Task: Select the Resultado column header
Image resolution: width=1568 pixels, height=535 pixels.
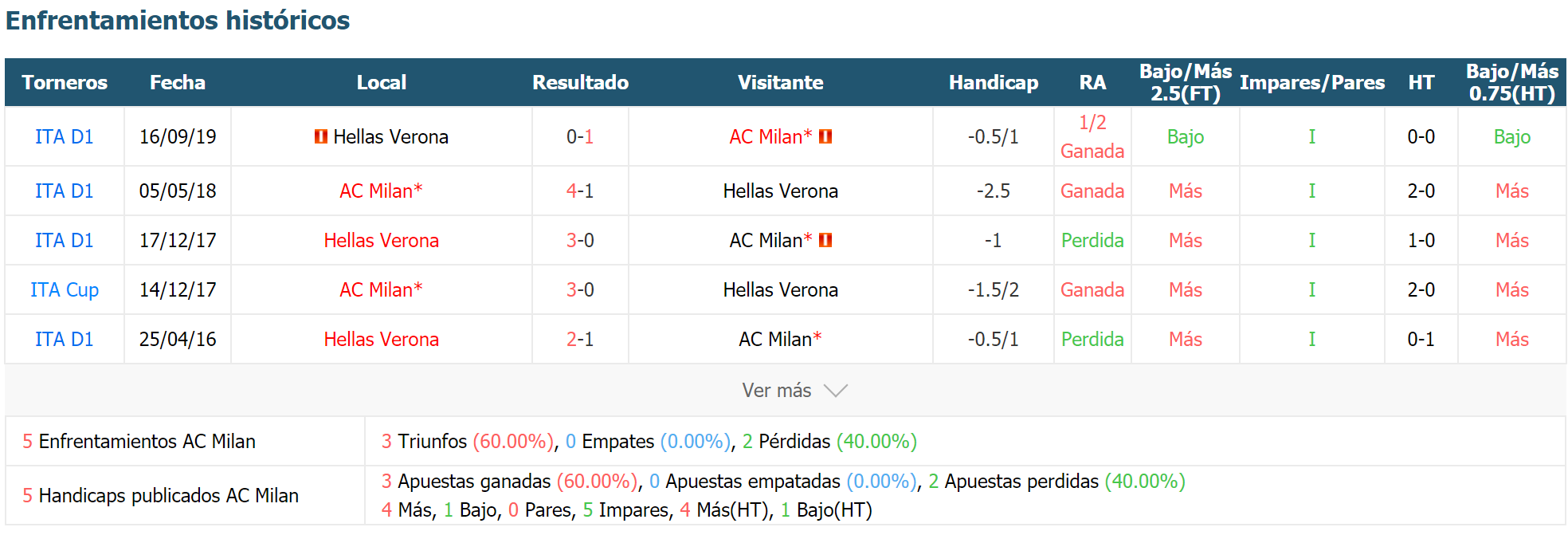Action: [x=581, y=82]
